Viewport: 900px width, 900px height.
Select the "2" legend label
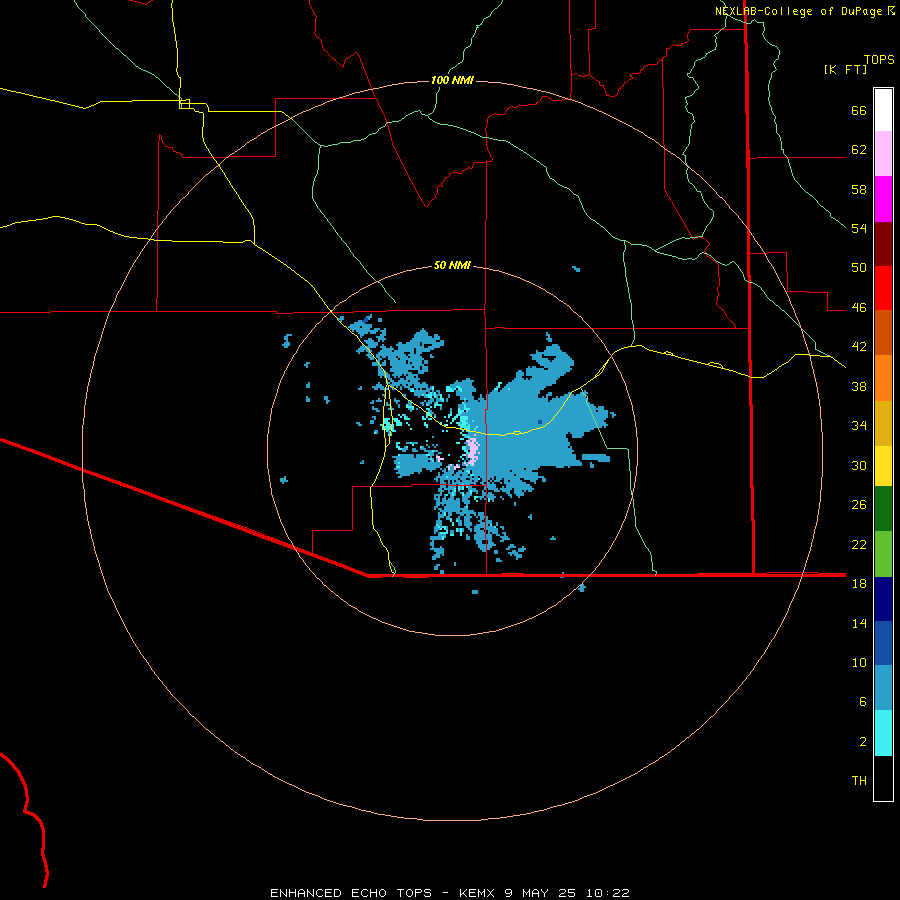coord(863,742)
